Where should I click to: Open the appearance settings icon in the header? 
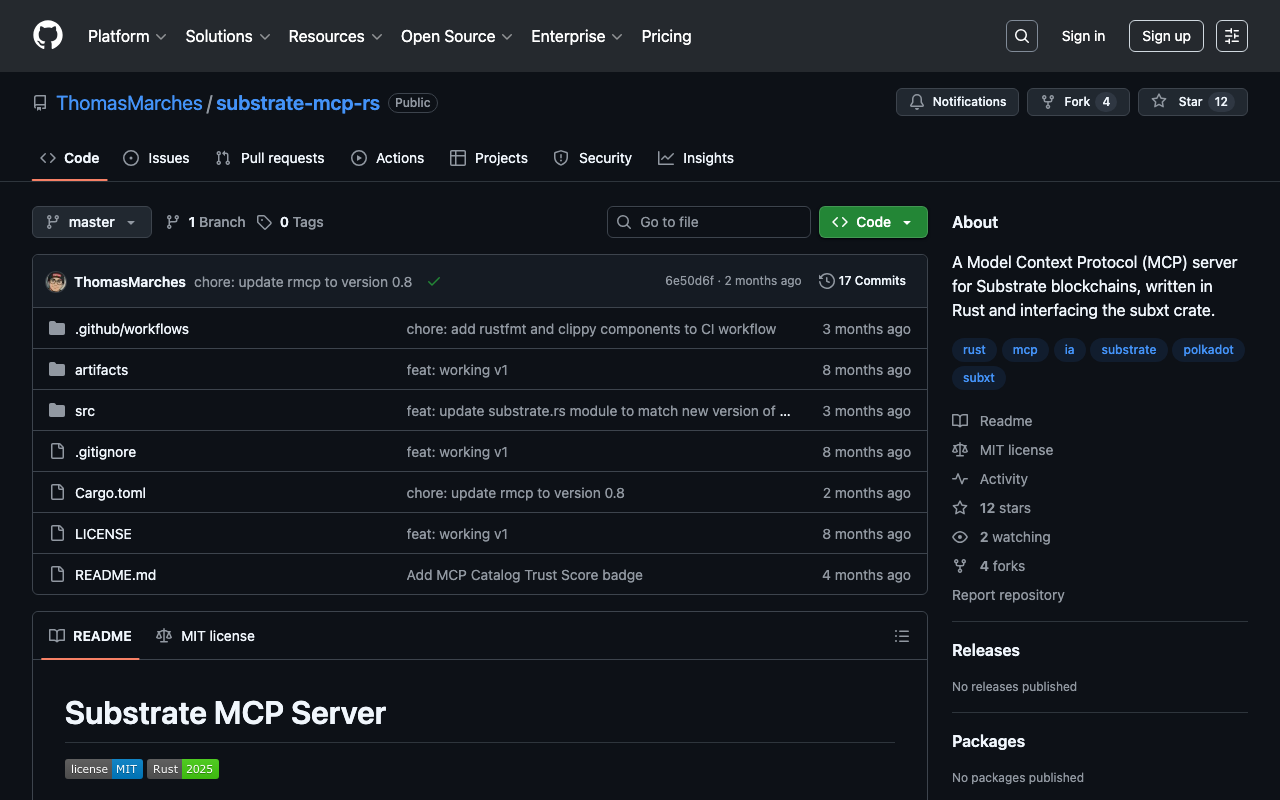point(1232,36)
